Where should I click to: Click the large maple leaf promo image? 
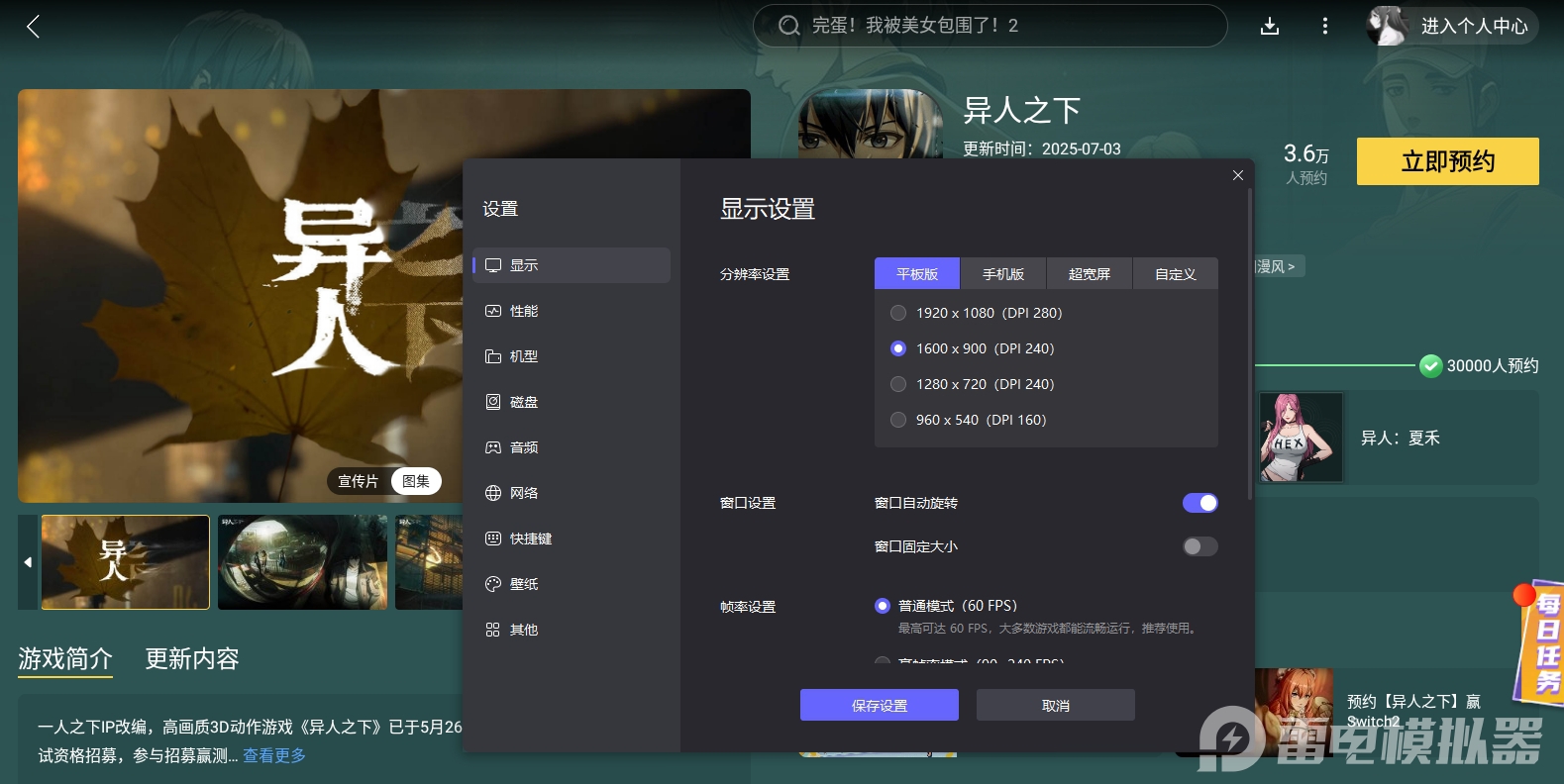click(241, 296)
